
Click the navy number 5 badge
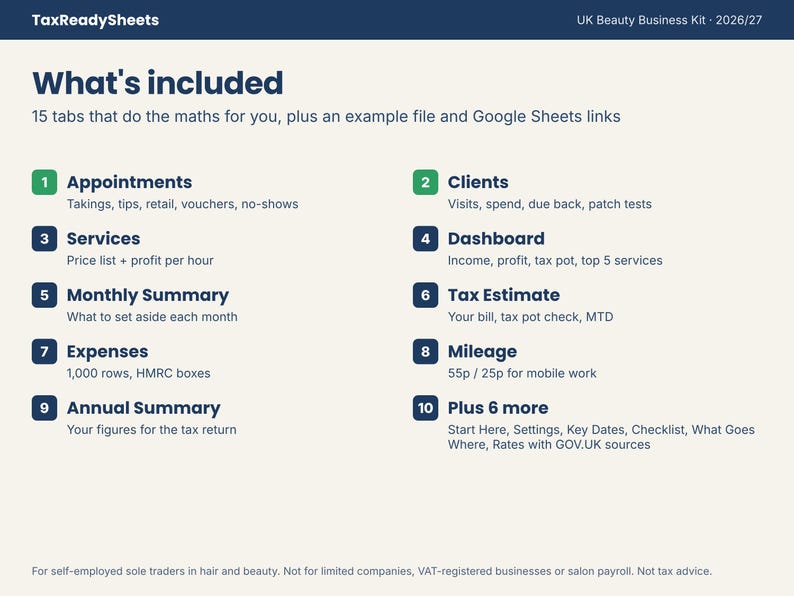pyautogui.click(x=45, y=295)
